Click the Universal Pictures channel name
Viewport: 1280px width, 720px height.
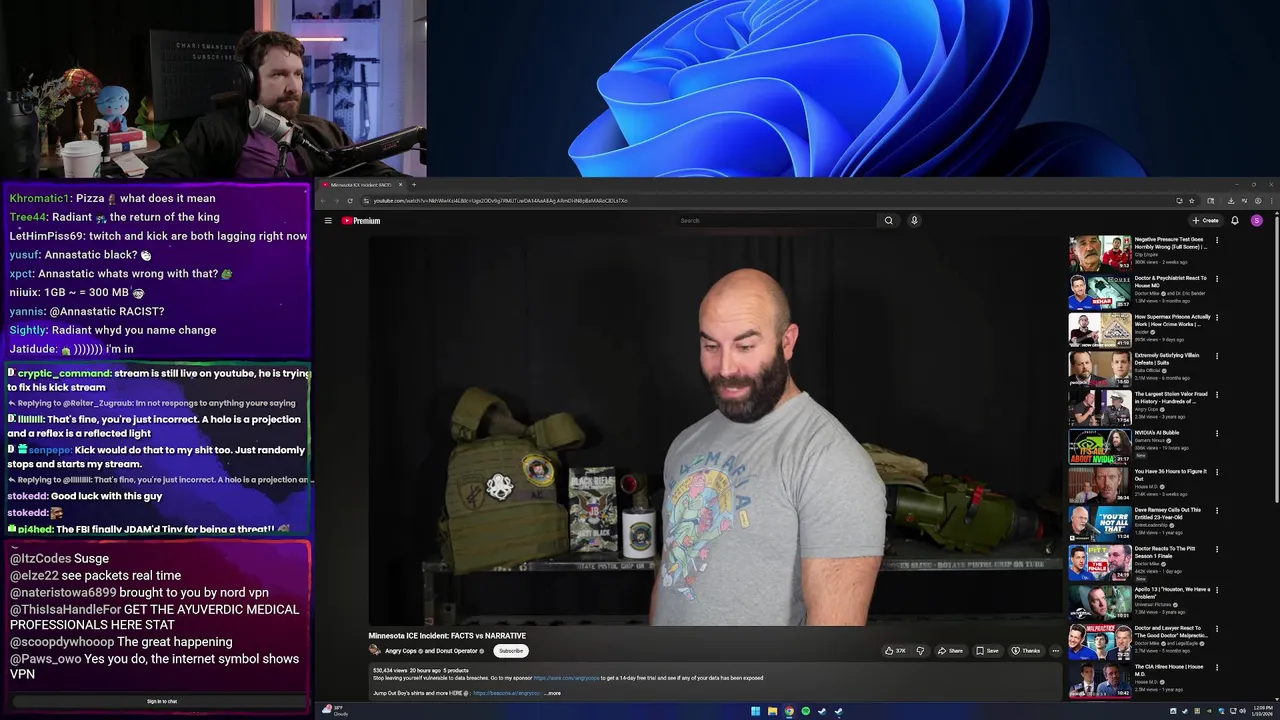coord(1154,604)
